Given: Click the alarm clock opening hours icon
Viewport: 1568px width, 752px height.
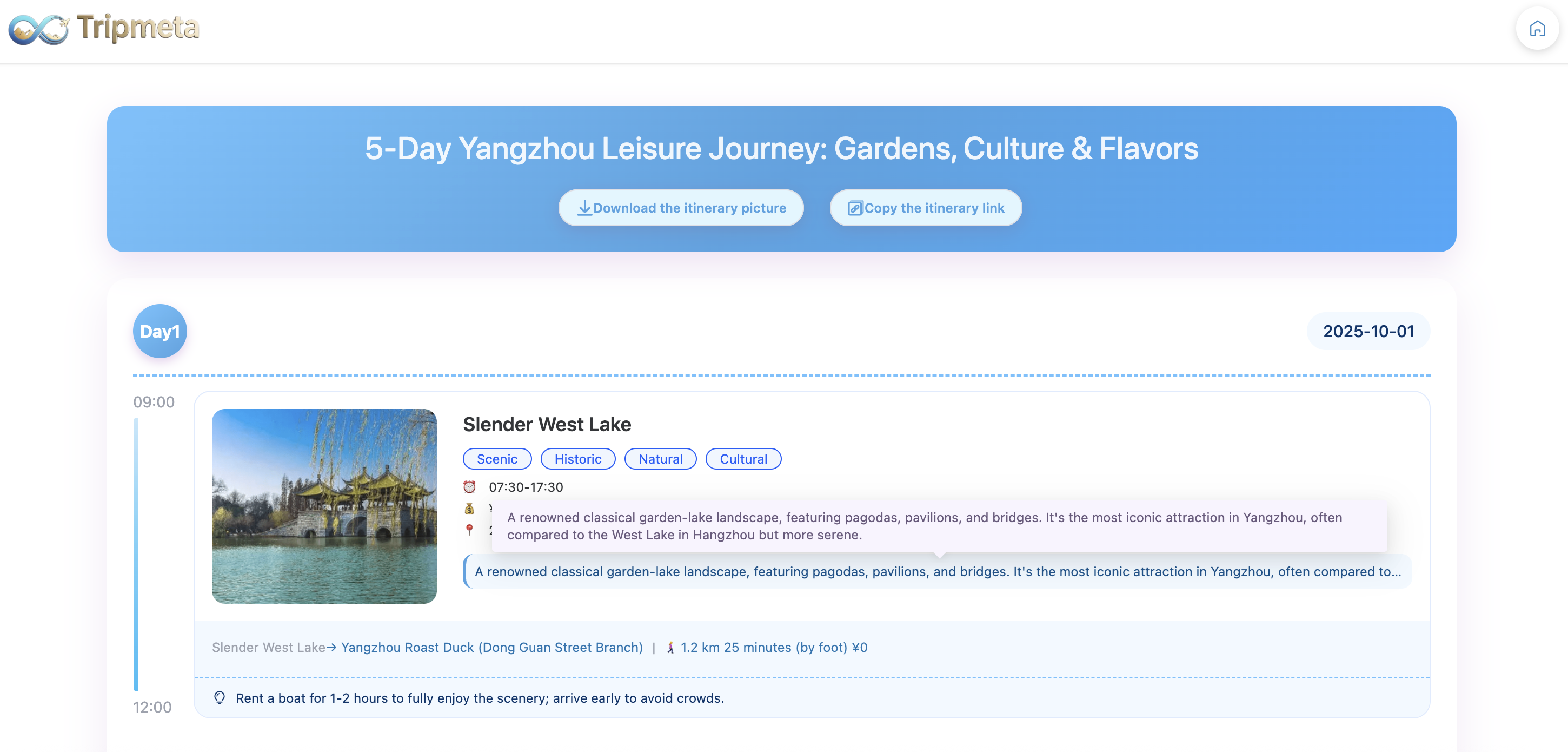Looking at the screenshot, I should pyautogui.click(x=469, y=487).
